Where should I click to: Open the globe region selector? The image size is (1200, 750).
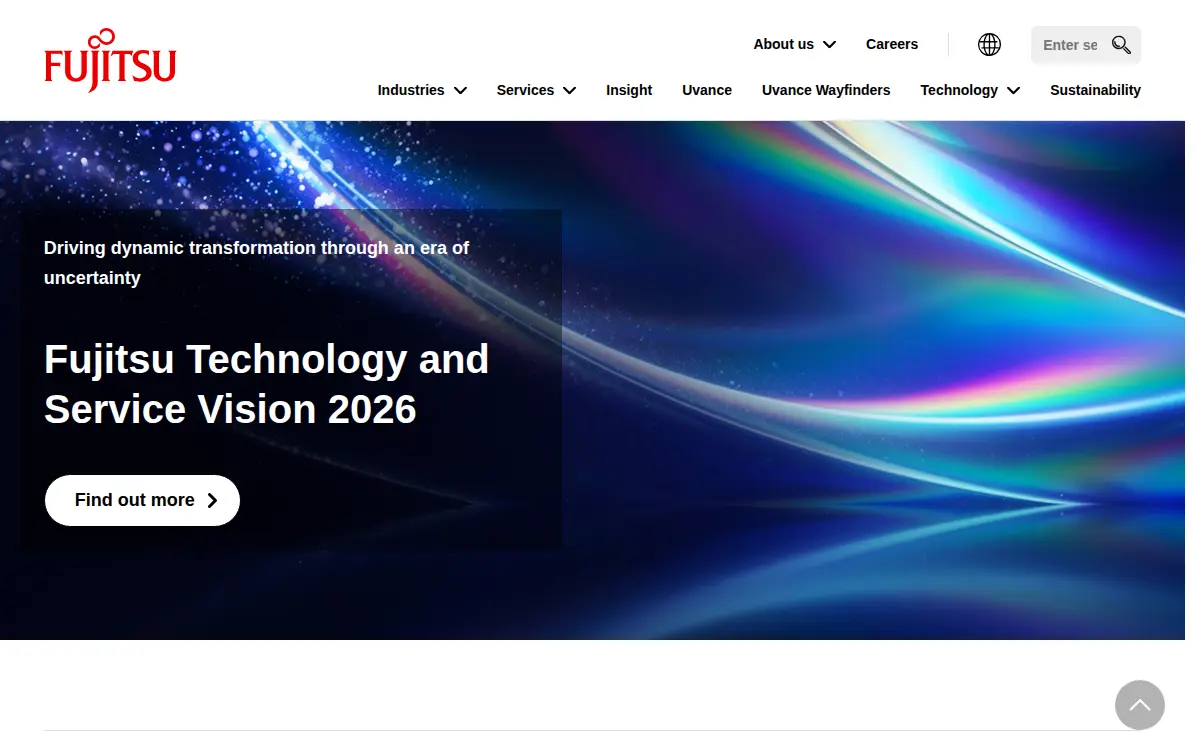pos(989,44)
